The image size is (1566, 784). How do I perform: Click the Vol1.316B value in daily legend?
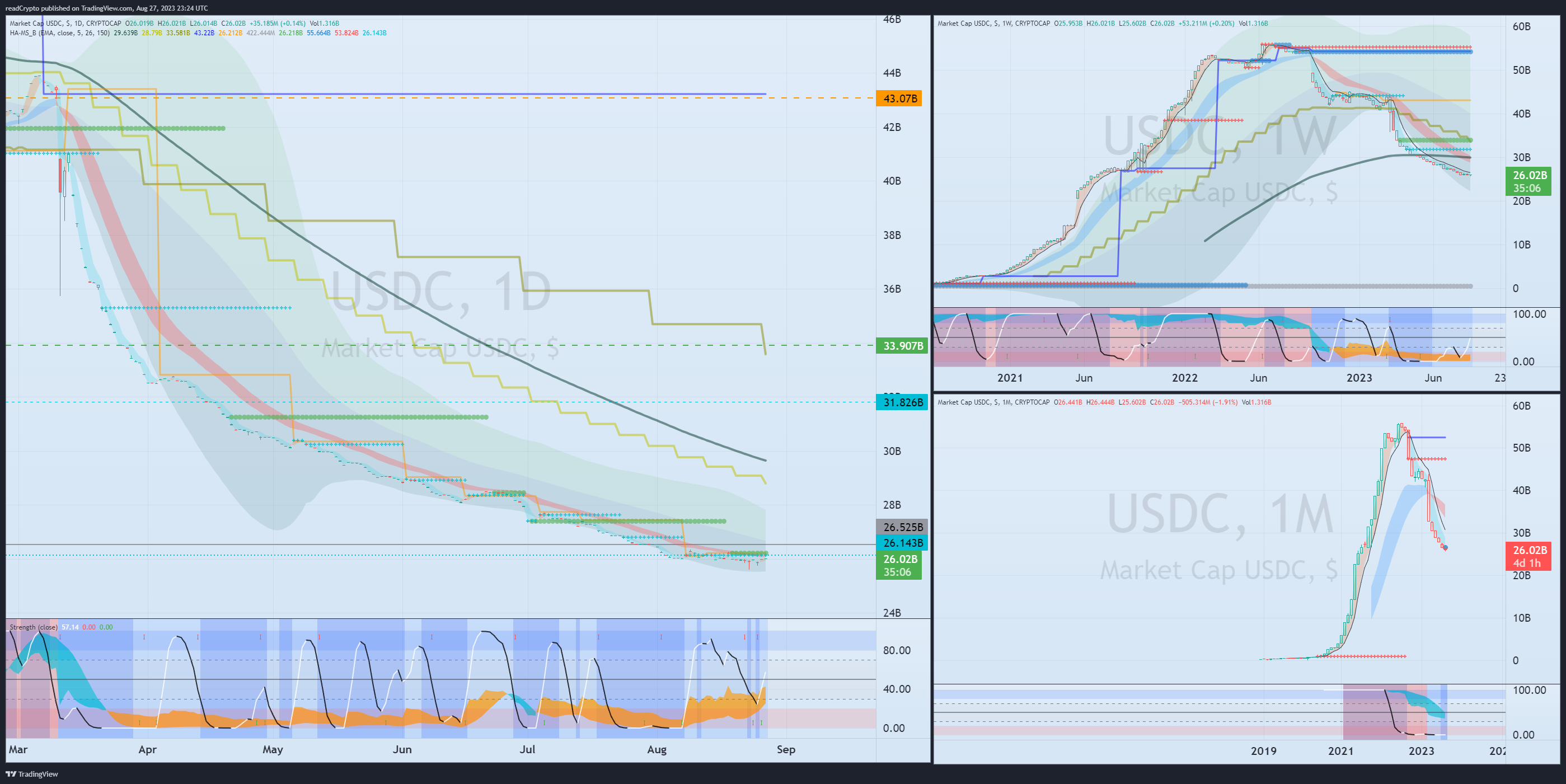pos(325,23)
